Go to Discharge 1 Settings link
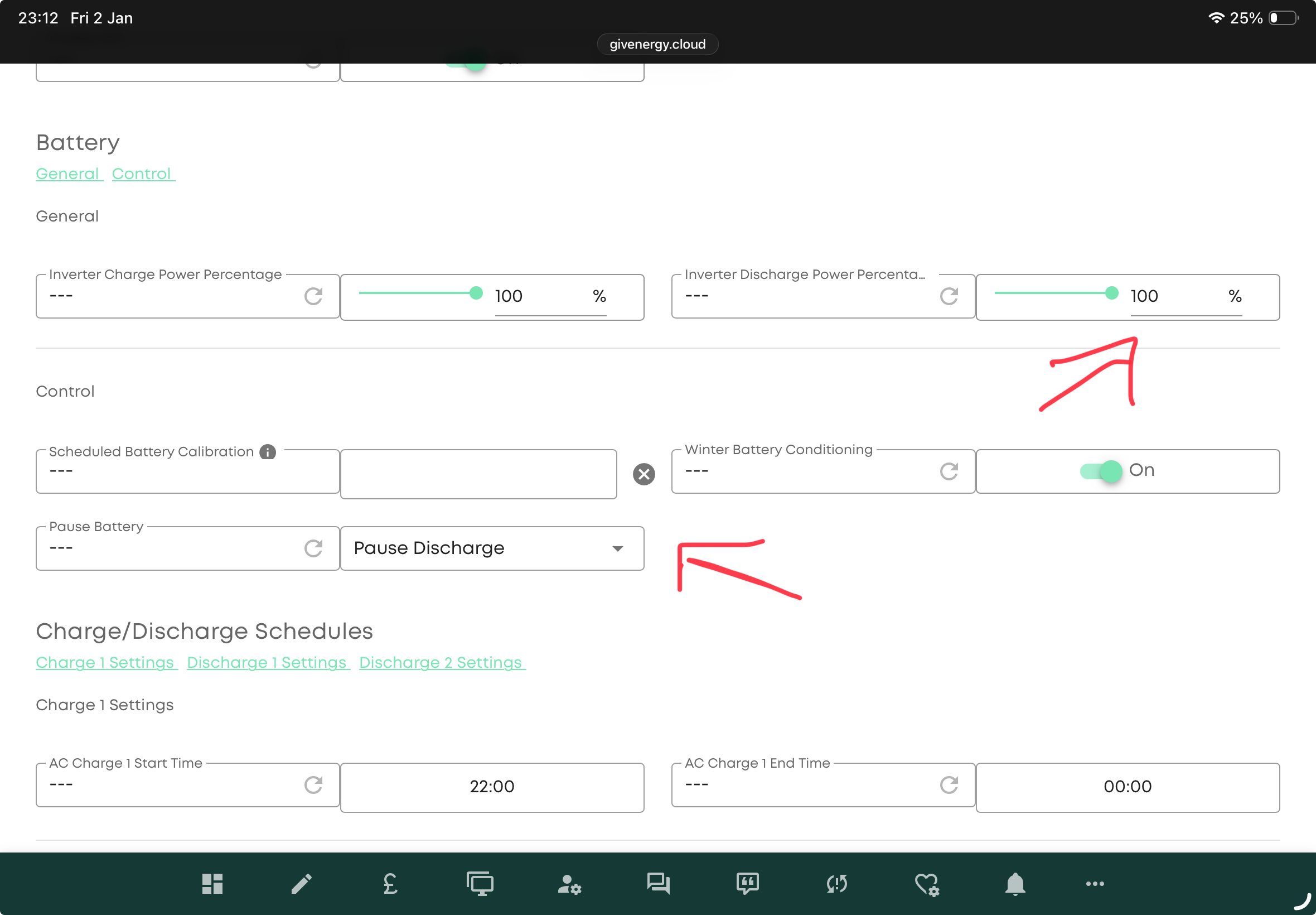 pos(268,662)
